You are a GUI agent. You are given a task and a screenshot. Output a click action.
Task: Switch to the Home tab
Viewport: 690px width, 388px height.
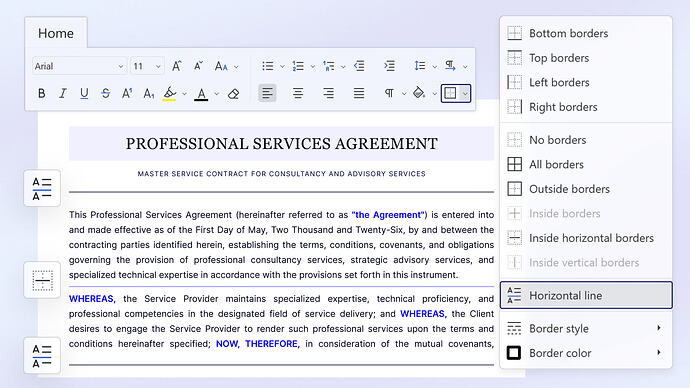[x=56, y=33]
